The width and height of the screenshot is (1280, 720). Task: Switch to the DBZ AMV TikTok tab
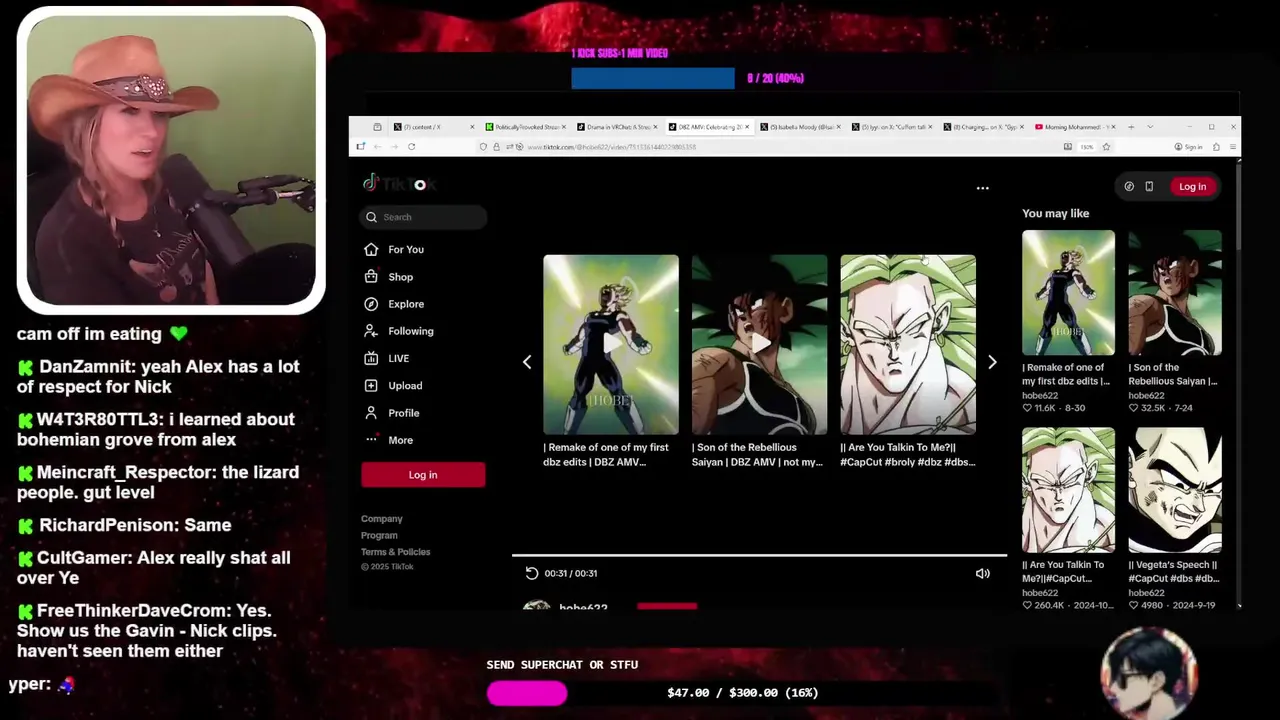pyautogui.click(x=708, y=127)
